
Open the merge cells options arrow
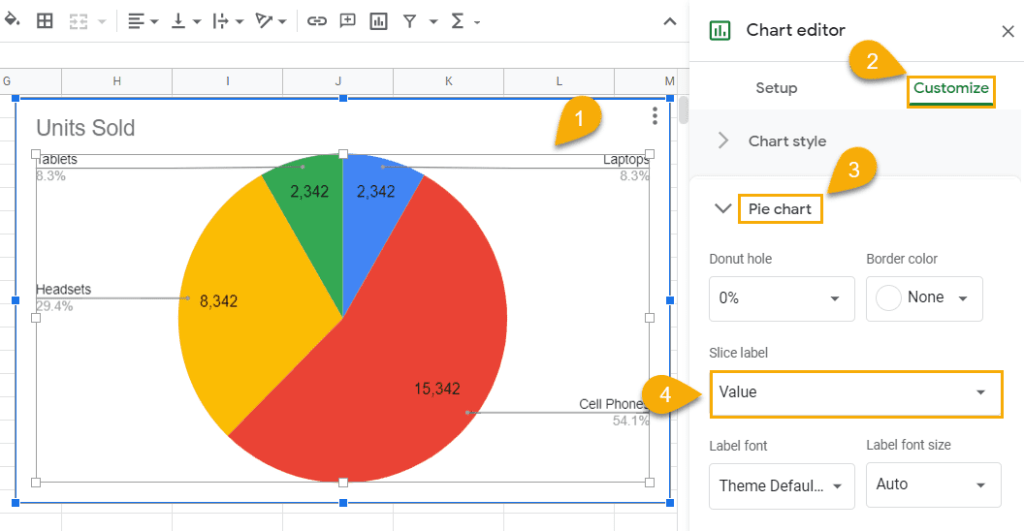click(102, 22)
